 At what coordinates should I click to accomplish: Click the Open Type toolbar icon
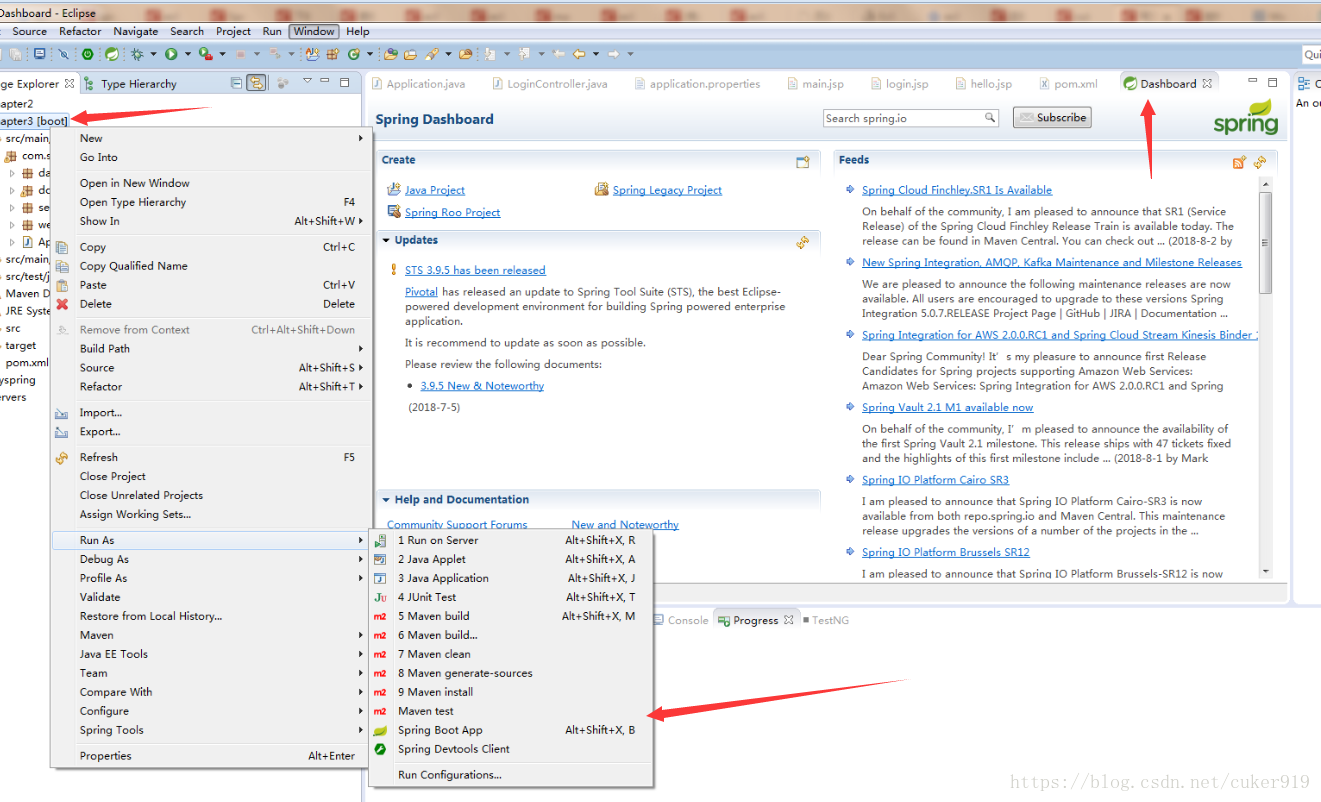point(390,54)
